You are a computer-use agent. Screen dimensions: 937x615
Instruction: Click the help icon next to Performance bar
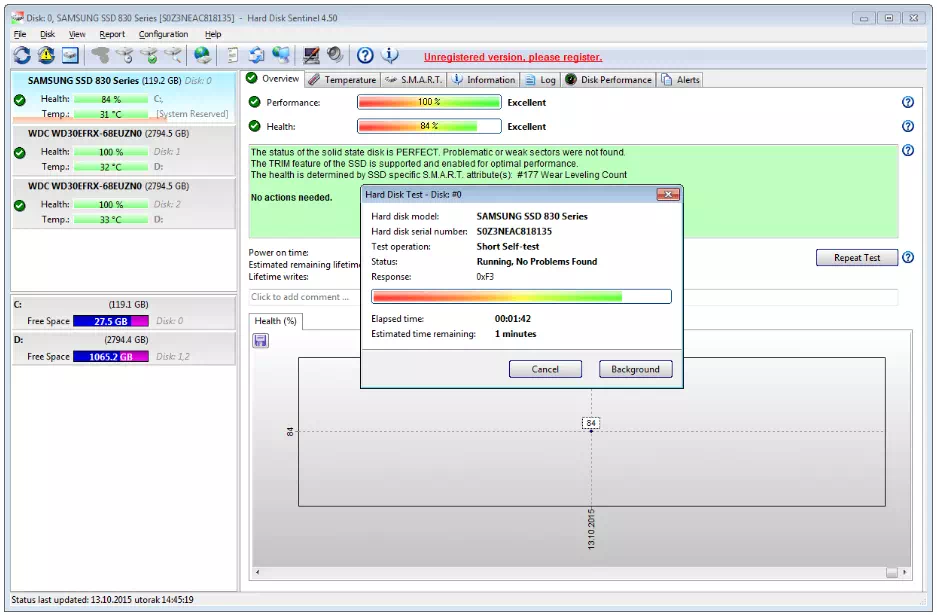[908, 102]
